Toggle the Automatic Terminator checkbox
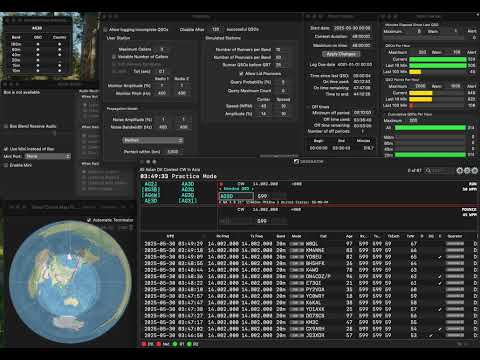 89,220
